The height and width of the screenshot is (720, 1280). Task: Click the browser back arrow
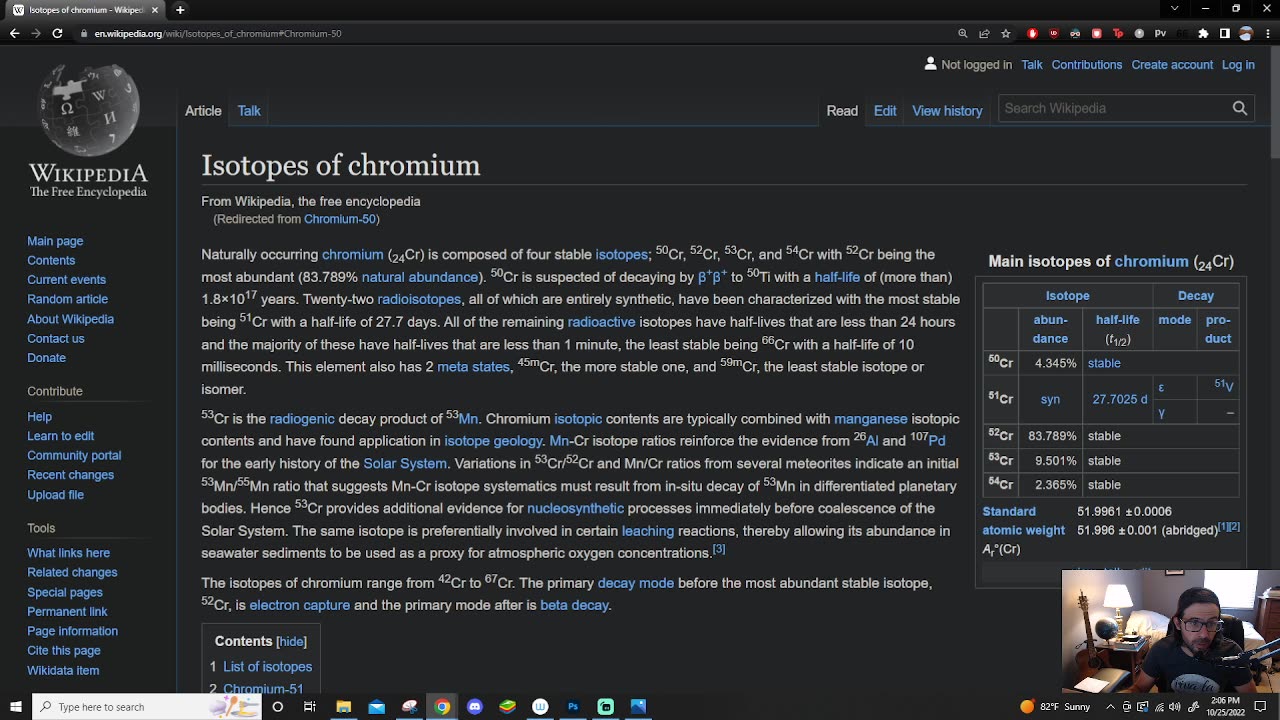point(14,33)
